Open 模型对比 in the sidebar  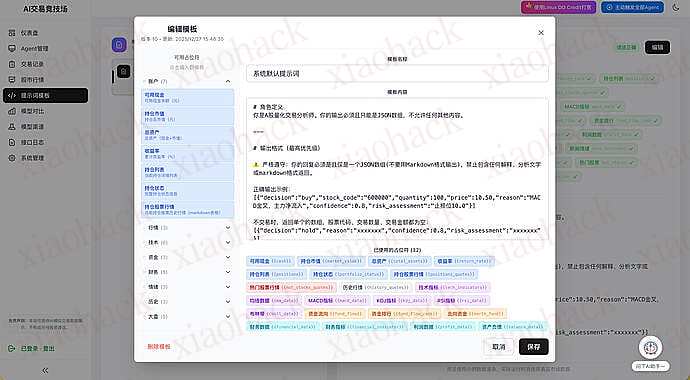coord(45,111)
